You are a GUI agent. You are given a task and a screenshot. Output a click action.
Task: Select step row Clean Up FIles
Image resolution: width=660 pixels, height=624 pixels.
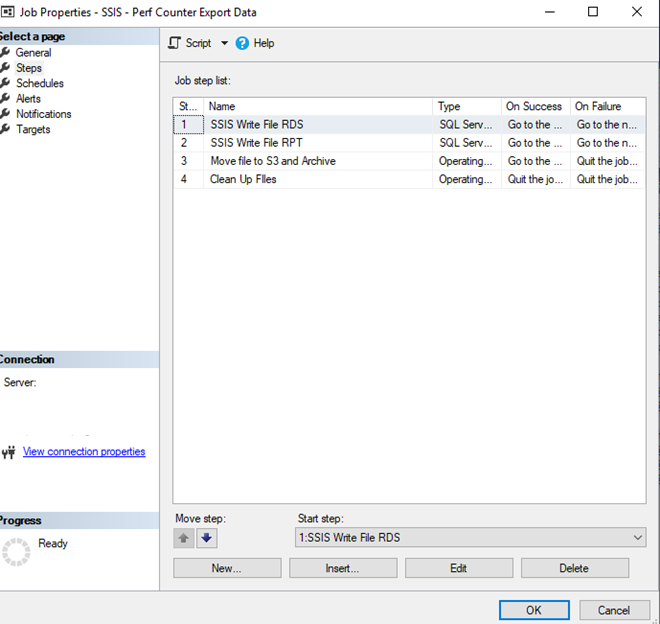click(x=409, y=179)
